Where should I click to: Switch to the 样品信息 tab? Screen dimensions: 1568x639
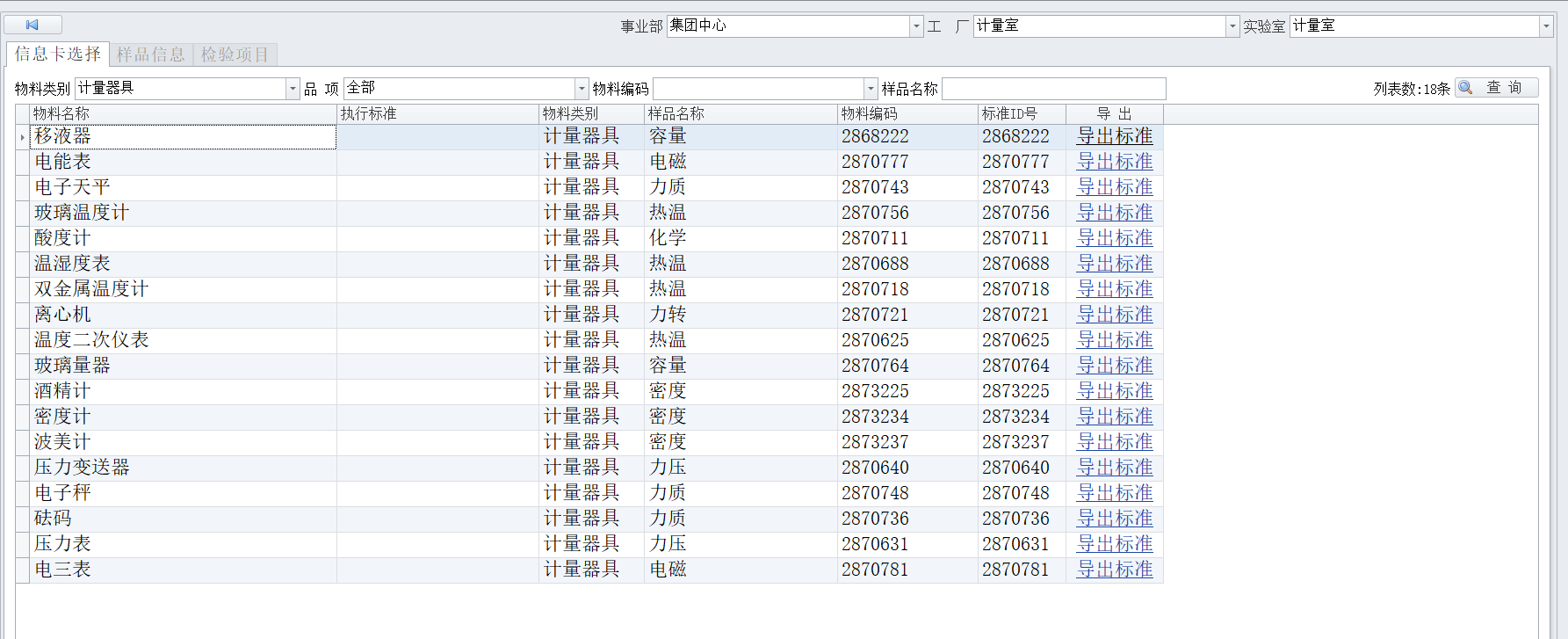(151, 54)
